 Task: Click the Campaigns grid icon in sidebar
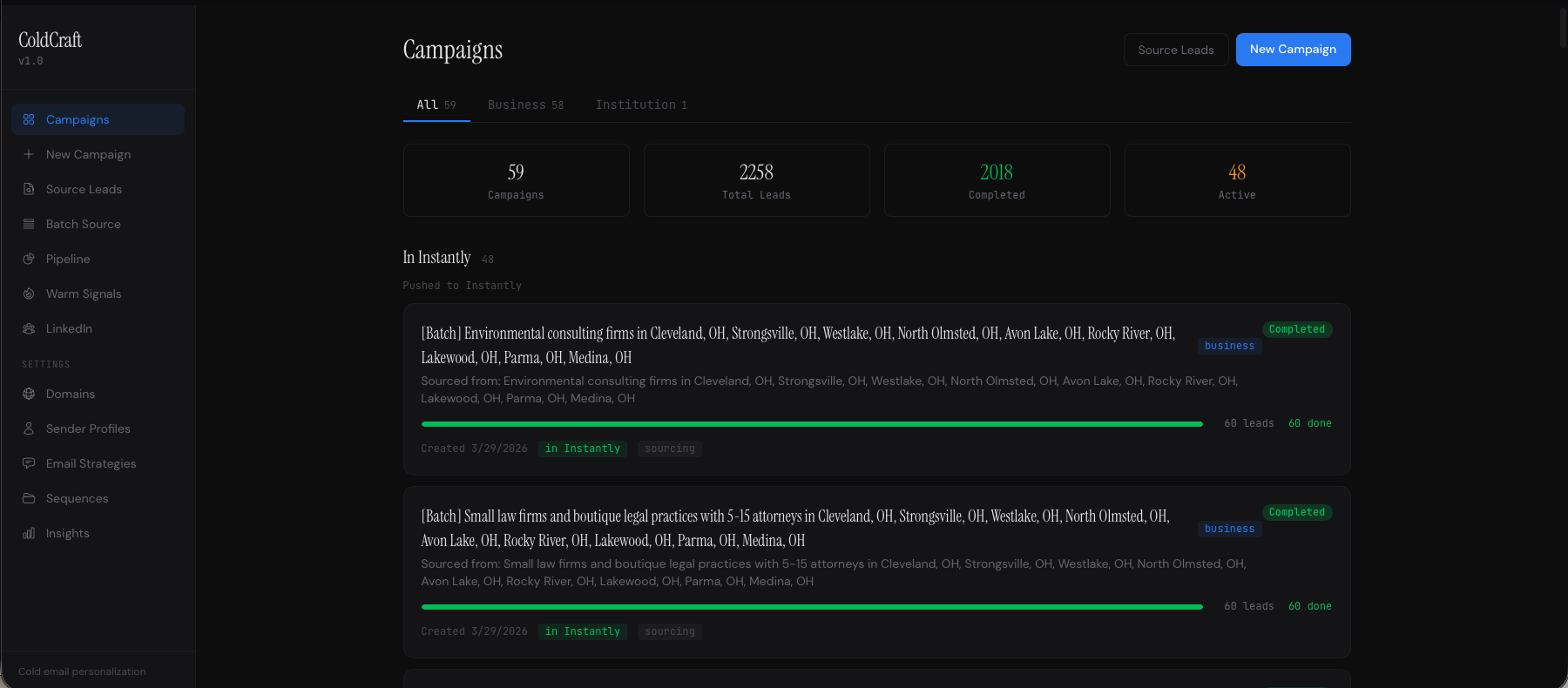(x=29, y=119)
